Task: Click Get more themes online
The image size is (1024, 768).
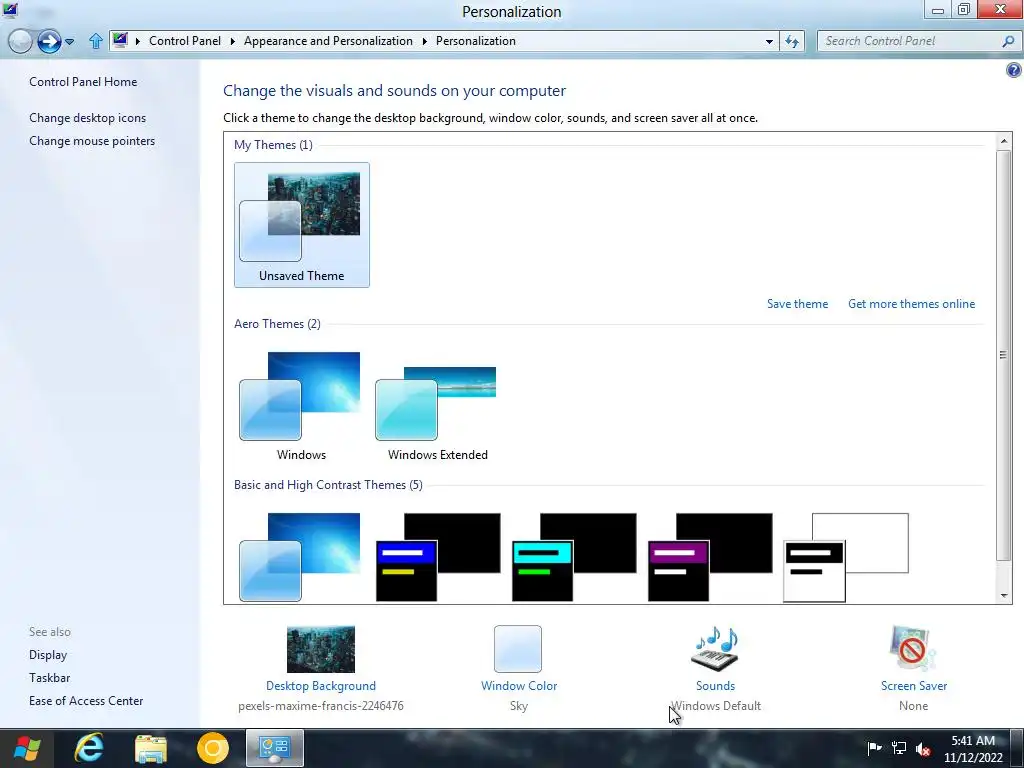Action: (x=911, y=304)
